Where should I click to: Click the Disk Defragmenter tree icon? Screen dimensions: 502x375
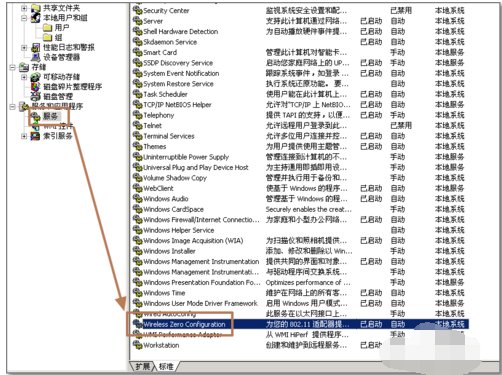point(36,87)
